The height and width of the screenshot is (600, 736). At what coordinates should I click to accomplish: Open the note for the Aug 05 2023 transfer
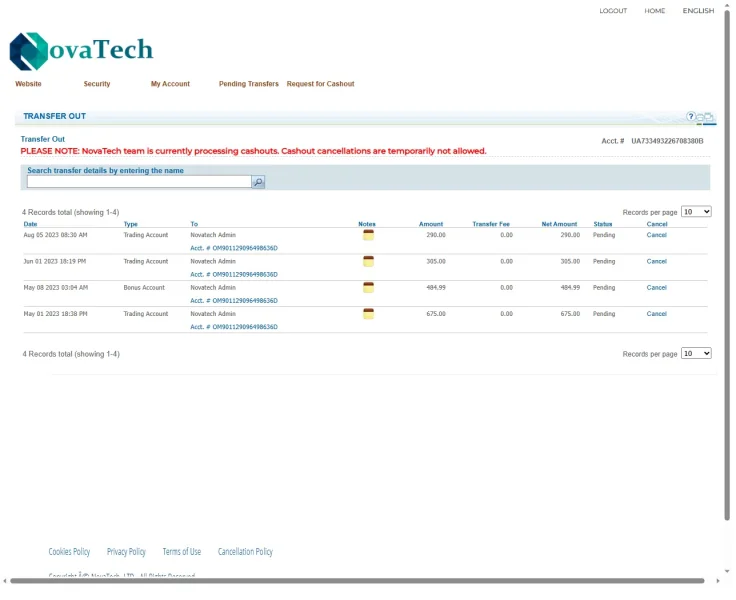[368, 235]
